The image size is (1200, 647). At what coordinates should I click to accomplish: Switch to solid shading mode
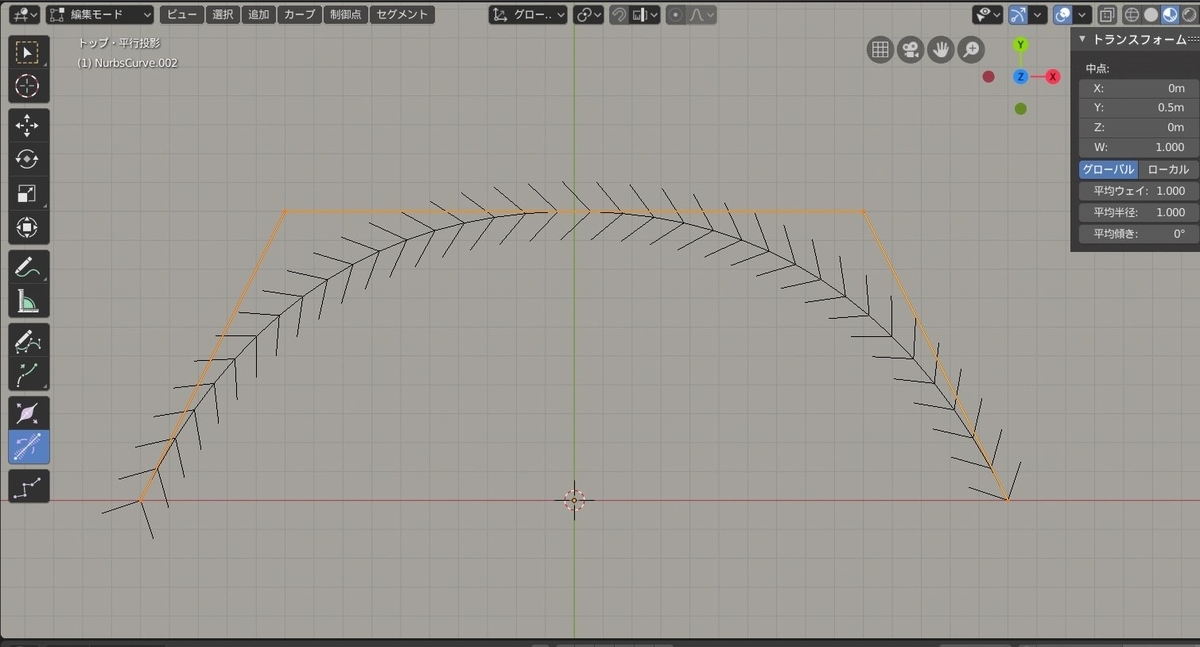point(1149,15)
